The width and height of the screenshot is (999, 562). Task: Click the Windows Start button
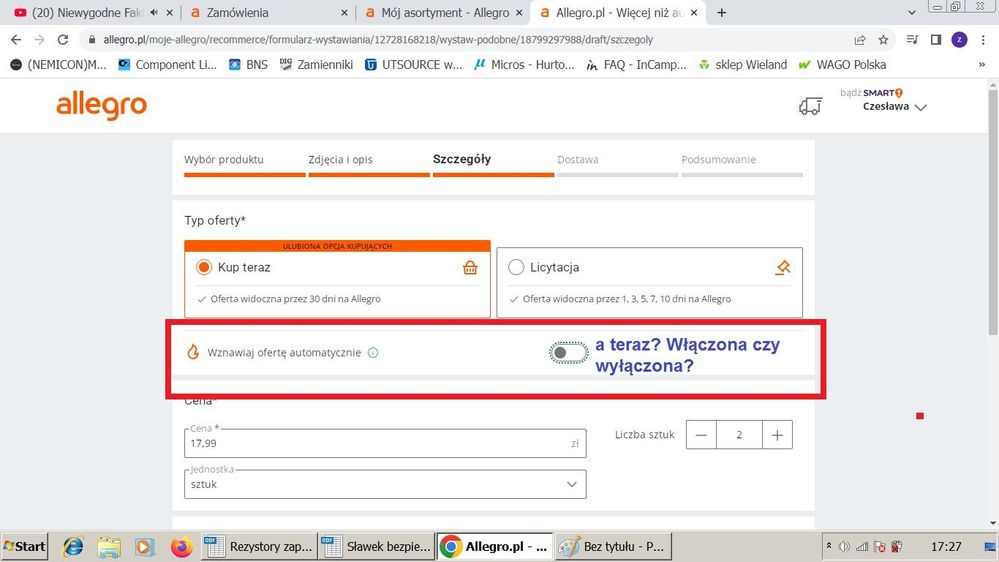(25, 547)
